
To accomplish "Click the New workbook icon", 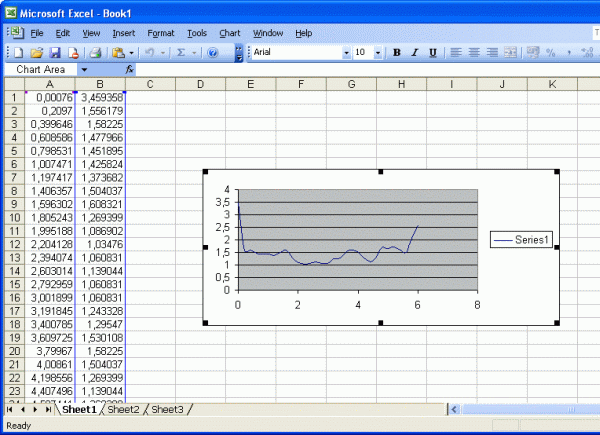I will coord(18,52).
